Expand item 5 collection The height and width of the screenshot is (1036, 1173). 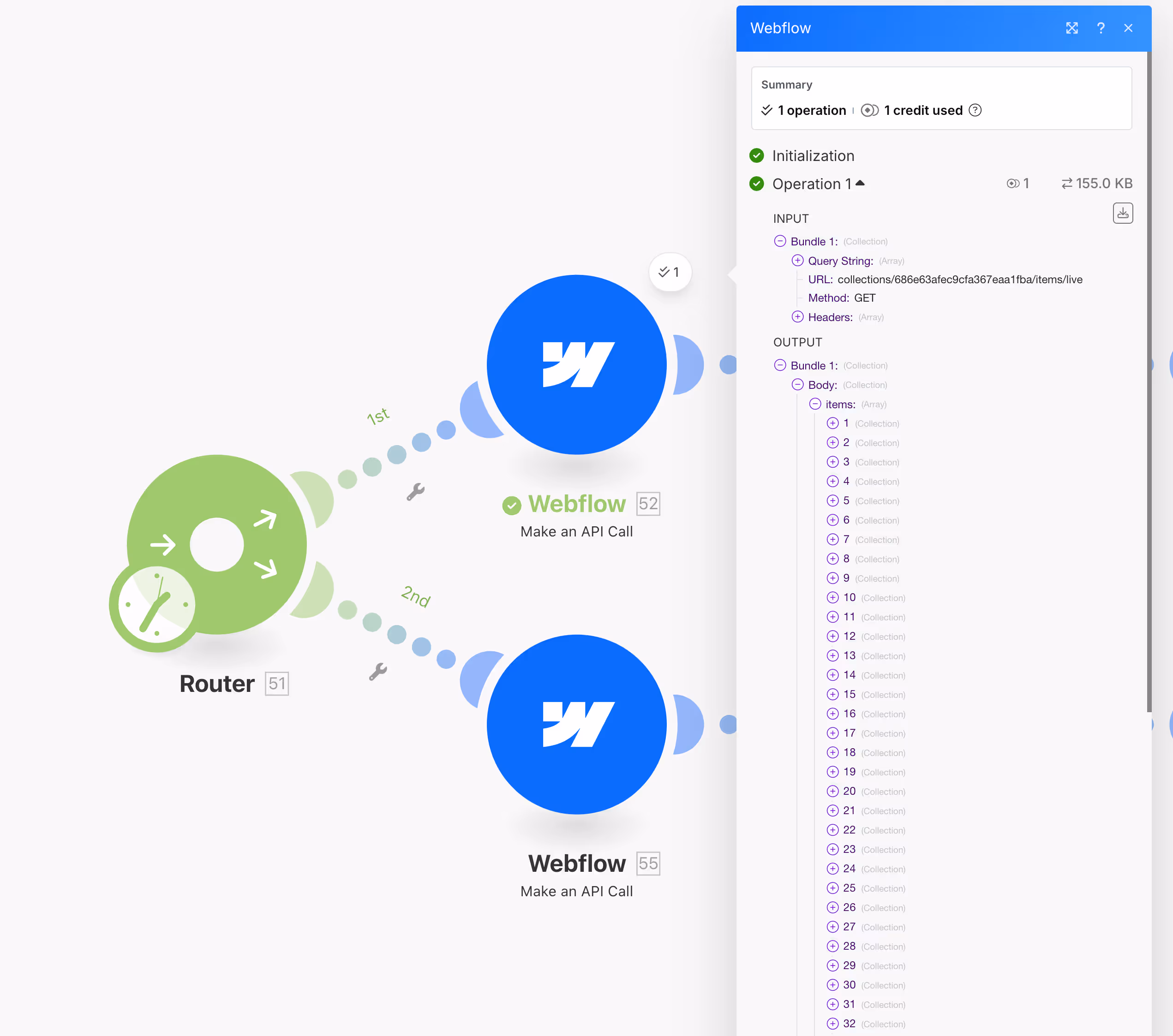pyautogui.click(x=832, y=501)
